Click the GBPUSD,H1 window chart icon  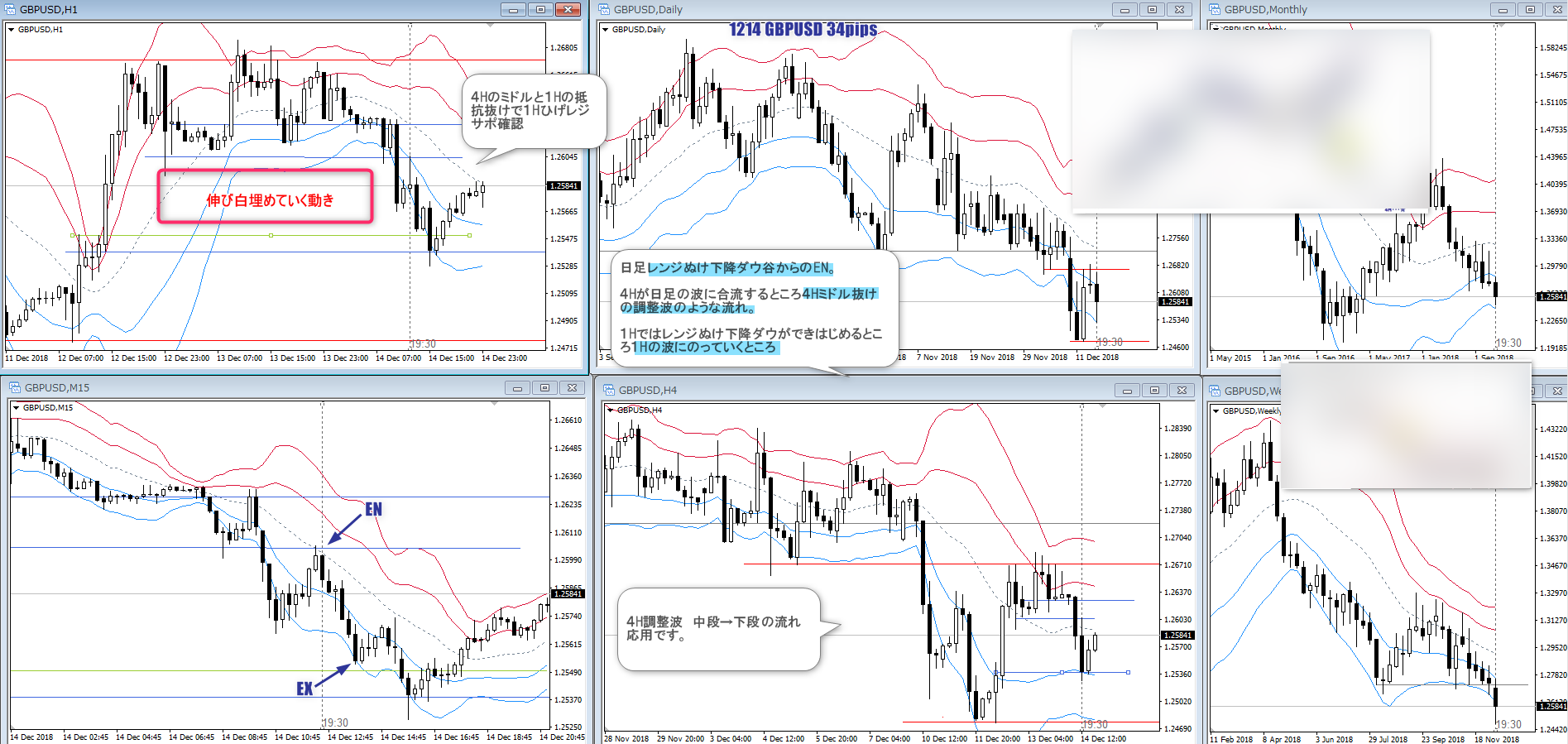10,10
